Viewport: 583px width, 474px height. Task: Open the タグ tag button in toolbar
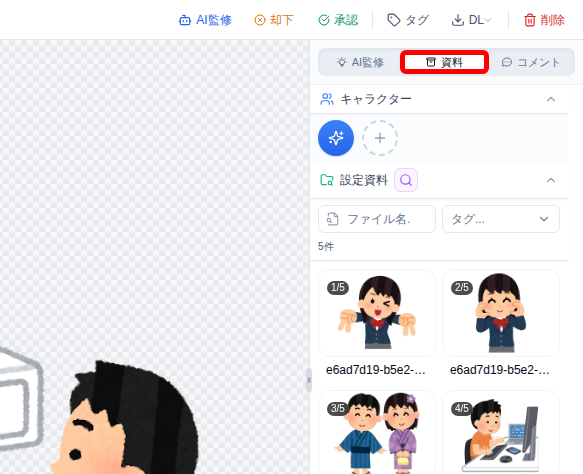[408, 20]
